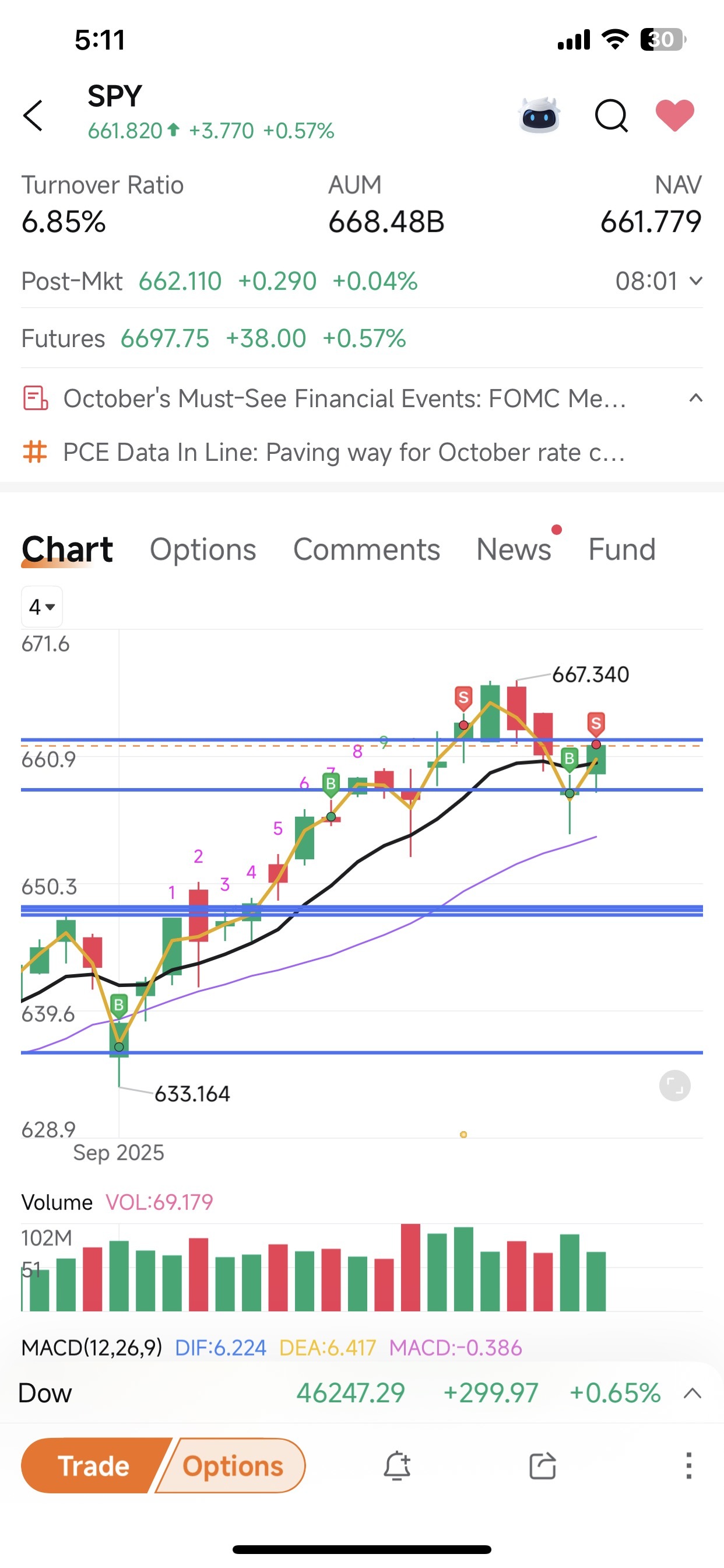Toggle the red heart favorite icon
This screenshot has width=724, height=1568.
point(674,115)
